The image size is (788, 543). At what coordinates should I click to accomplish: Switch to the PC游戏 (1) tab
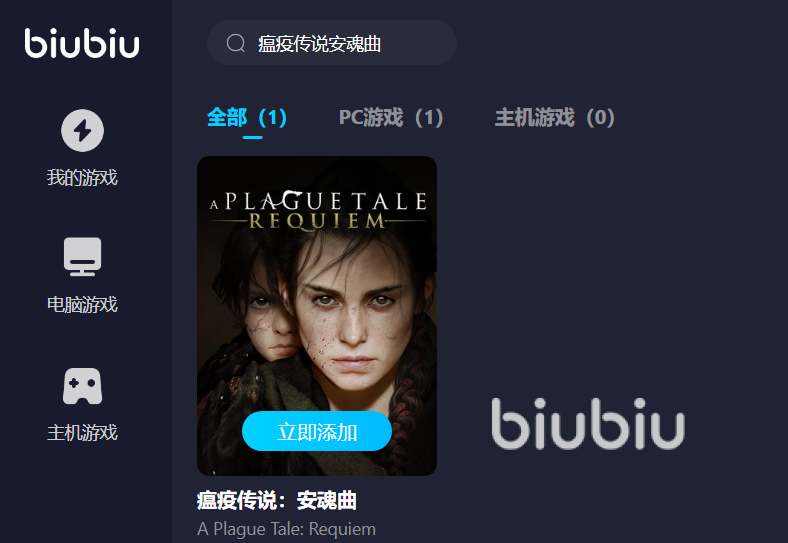pos(390,118)
